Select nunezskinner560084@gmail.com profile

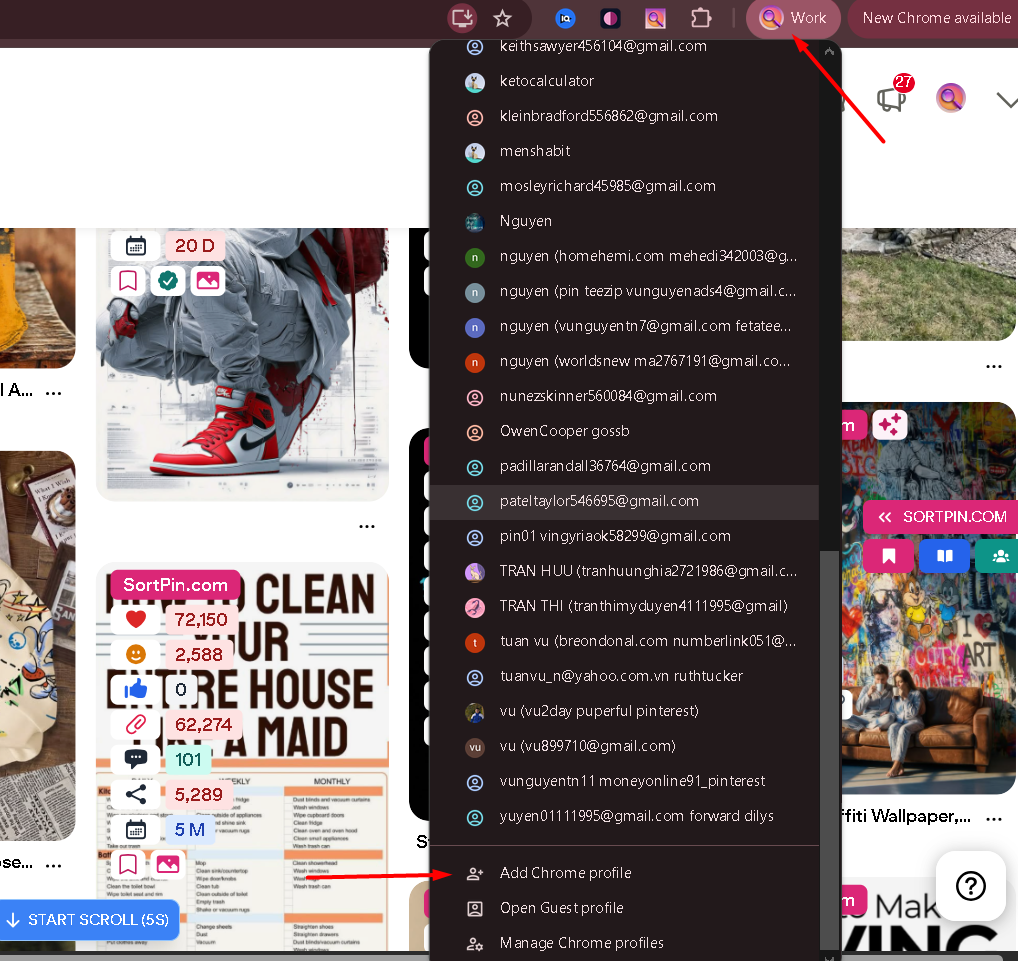(624, 397)
